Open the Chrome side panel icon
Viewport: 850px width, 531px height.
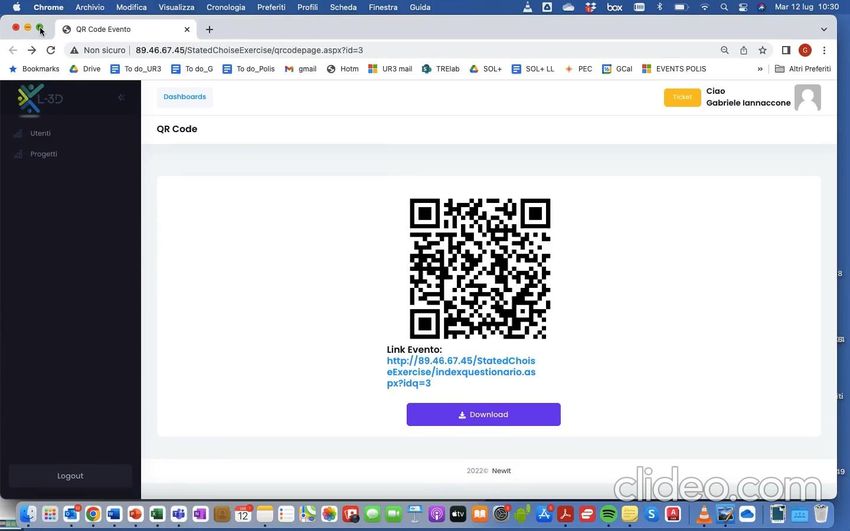786,50
